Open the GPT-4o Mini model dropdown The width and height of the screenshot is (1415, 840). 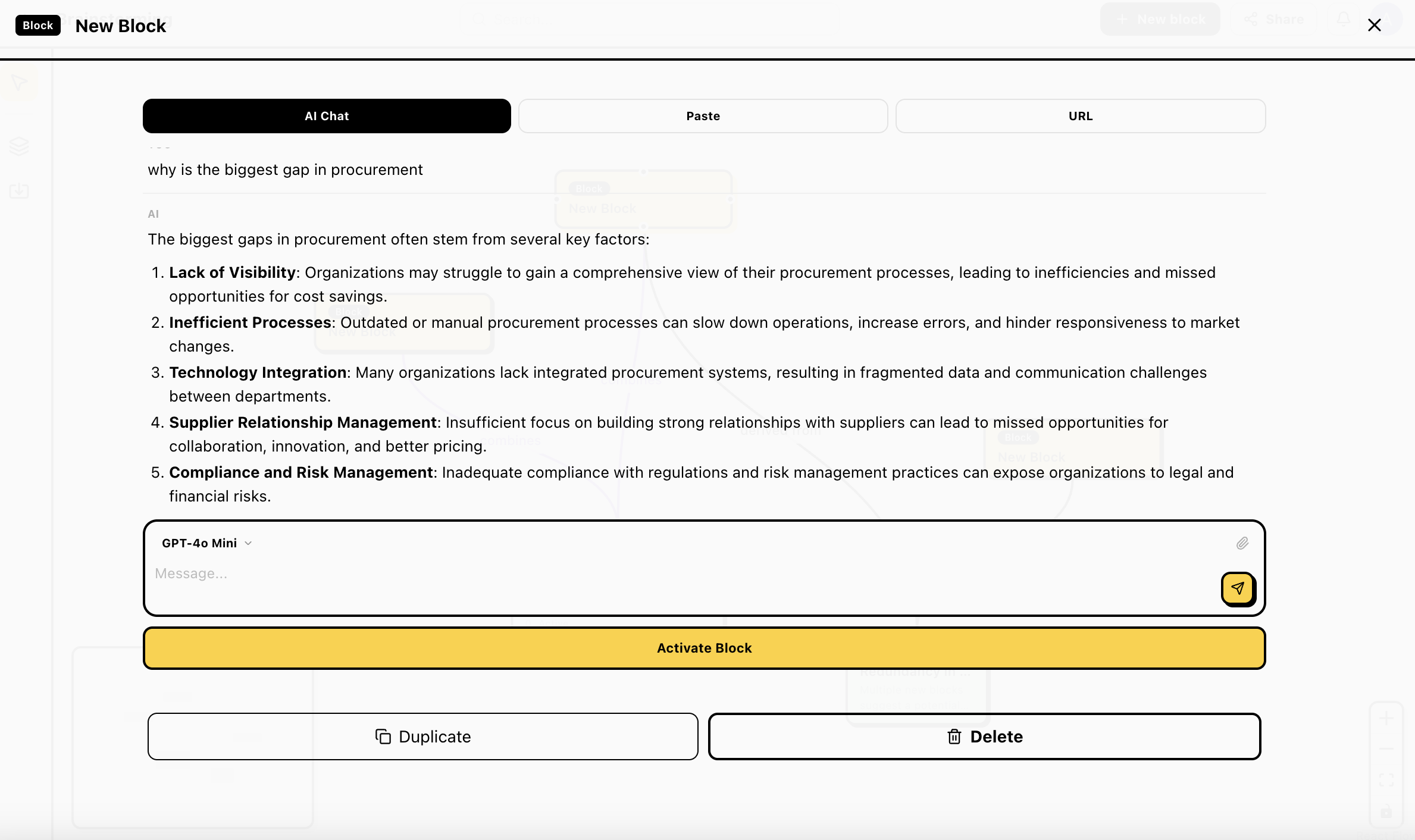pyautogui.click(x=206, y=543)
